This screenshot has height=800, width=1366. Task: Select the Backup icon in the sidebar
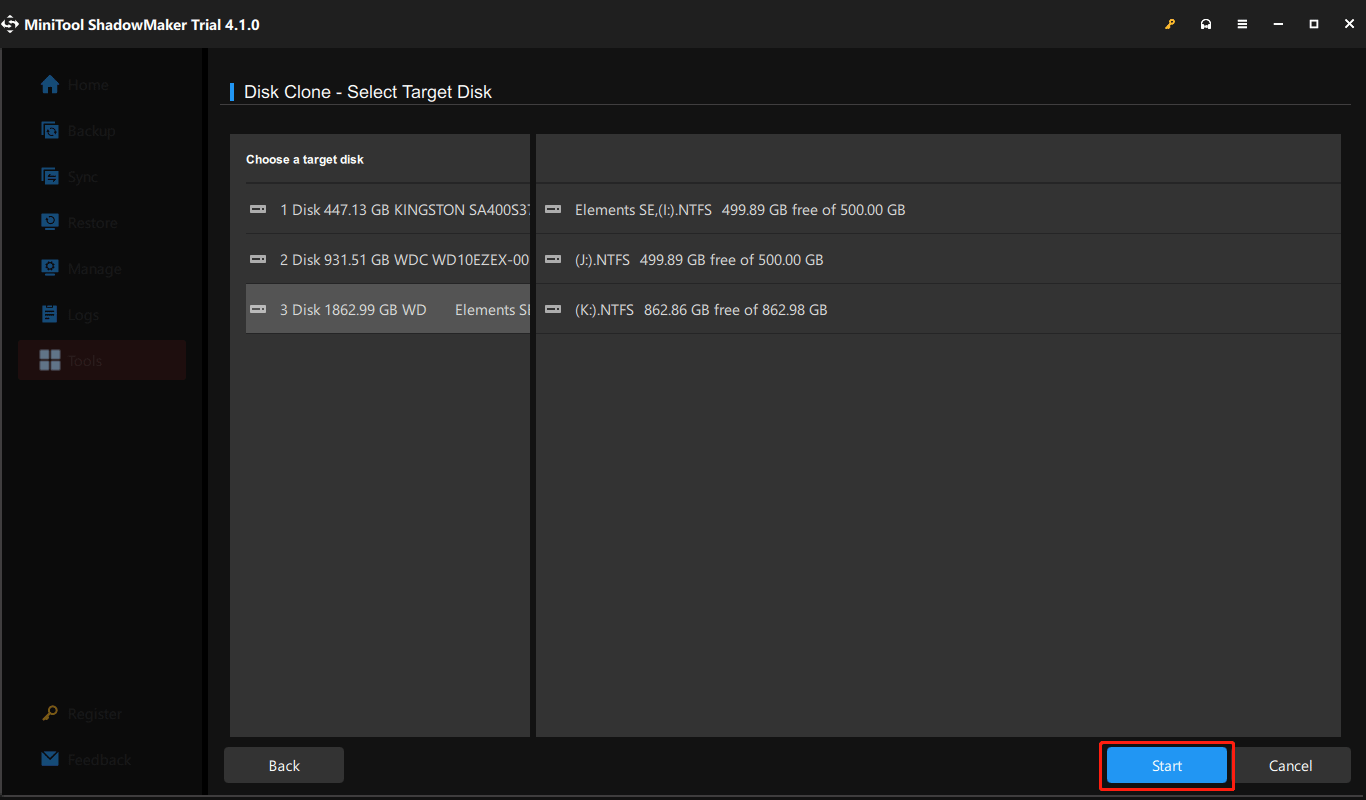[49, 130]
